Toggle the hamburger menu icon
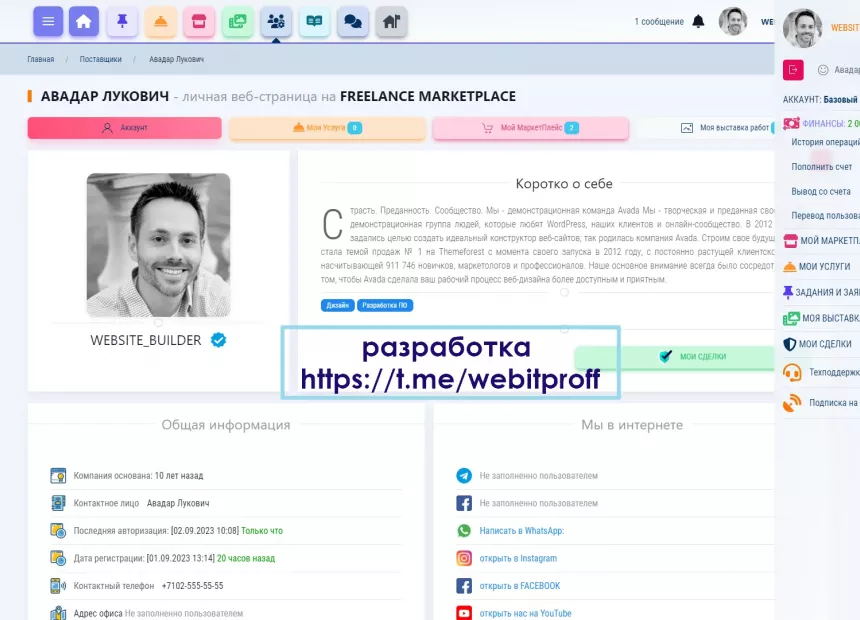Screen dimensions: 860x620 point(46,21)
